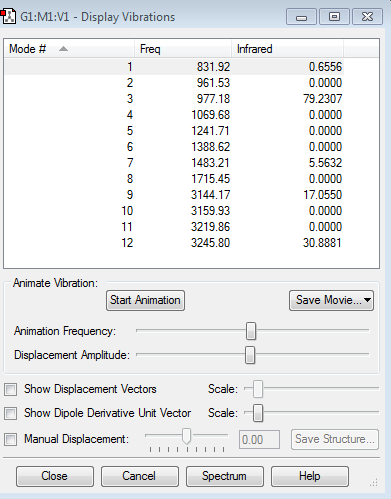
Task: Select mode 5 row with frequency 1241.71
Action: pos(174,131)
